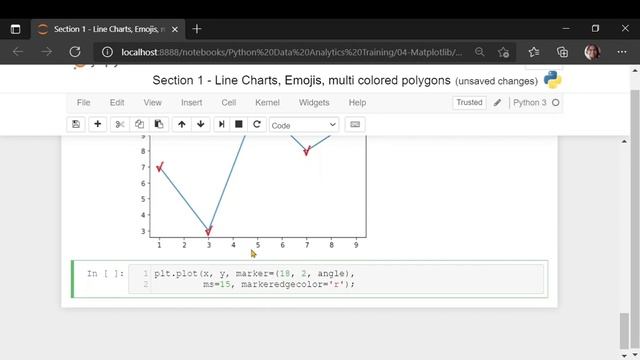
Task: Click the pencil edit-mode indicator icon
Action: (x=497, y=102)
